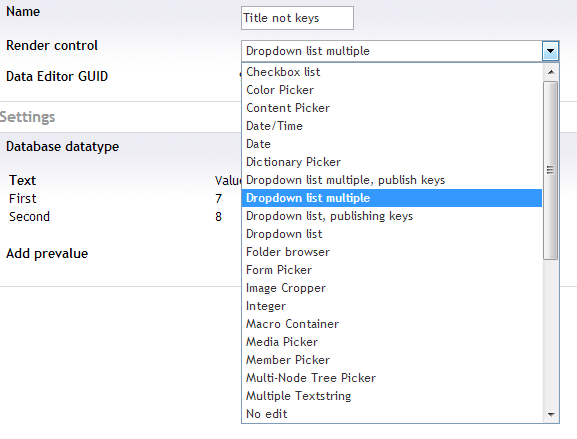This screenshot has height=439, width=577.
Task: Select Checkbox list from the dropdown
Action: pos(392,72)
